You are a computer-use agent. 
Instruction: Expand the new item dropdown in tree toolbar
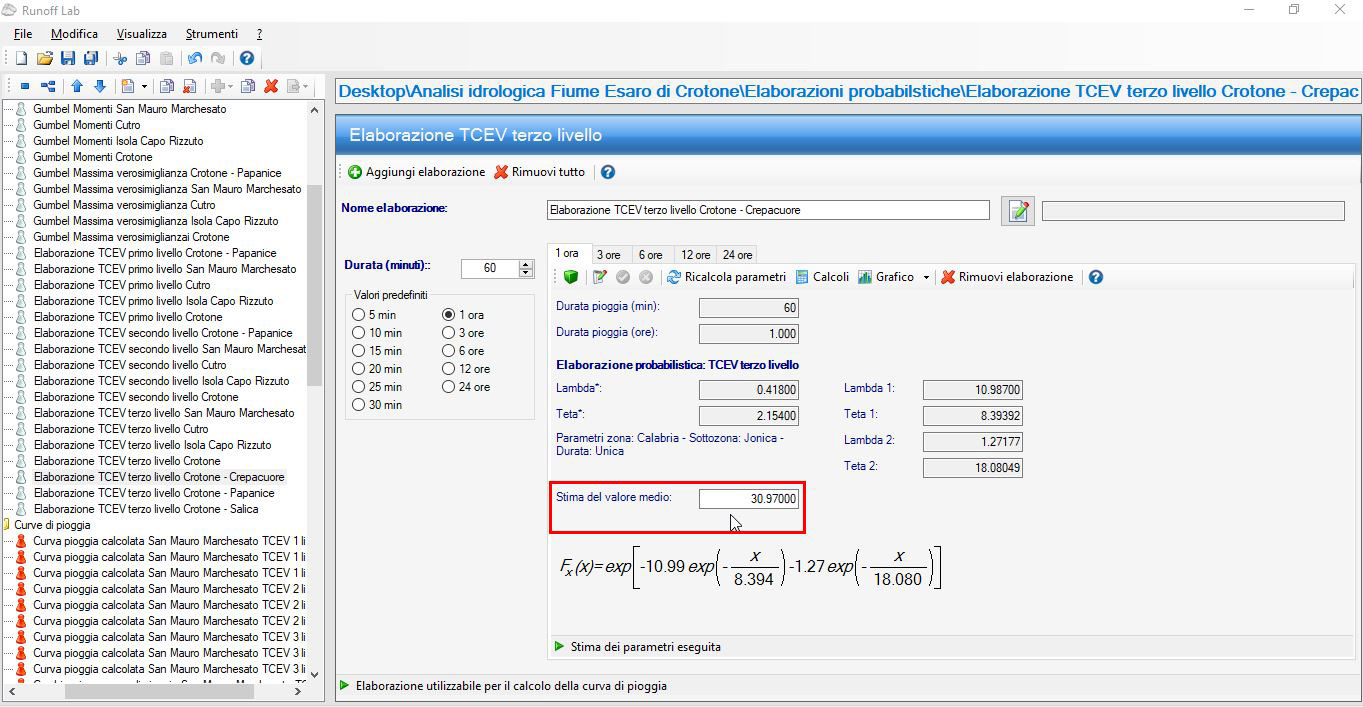(x=144, y=87)
